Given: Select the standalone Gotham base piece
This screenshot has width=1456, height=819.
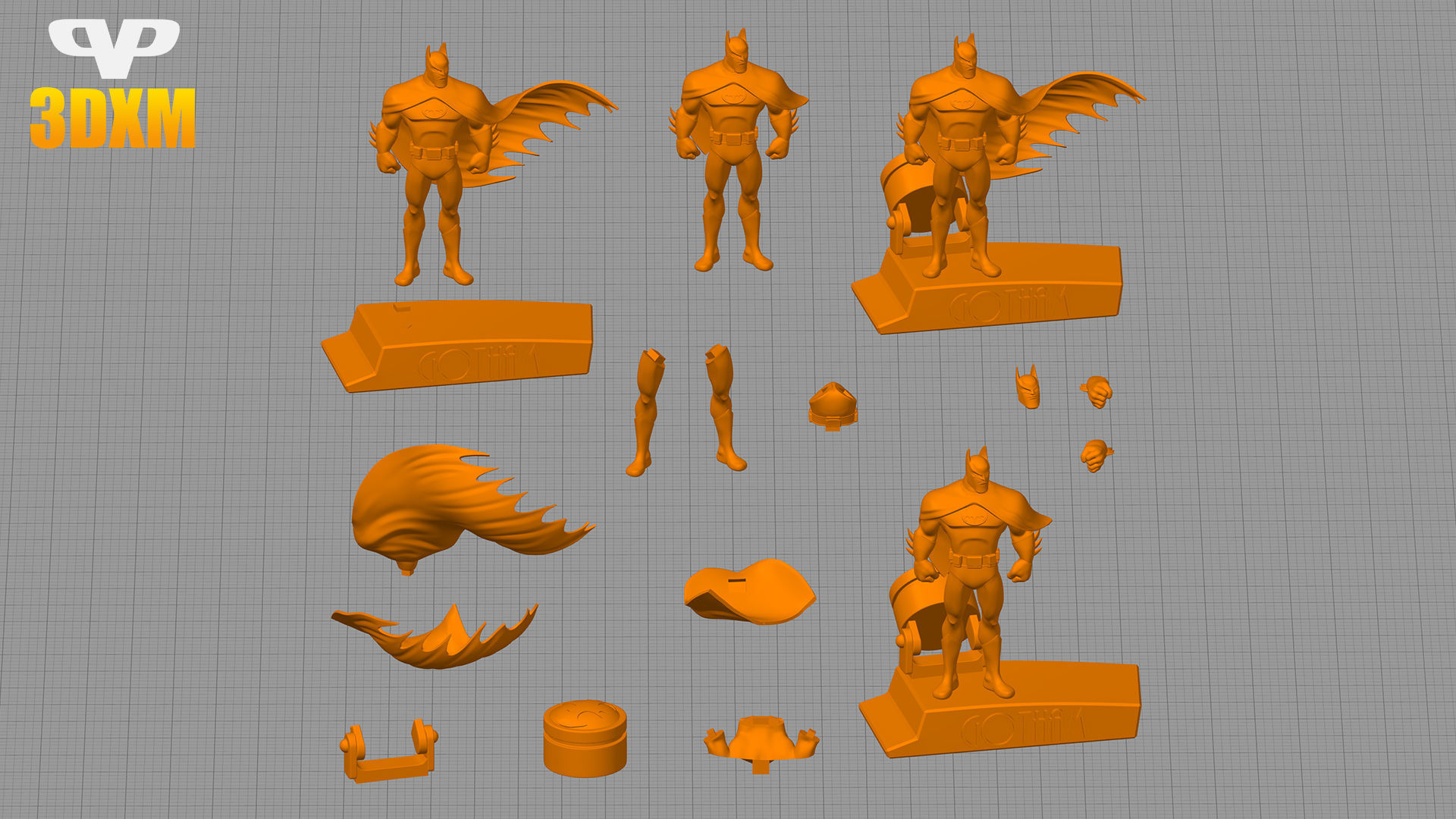Looking at the screenshot, I should click(457, 345).
